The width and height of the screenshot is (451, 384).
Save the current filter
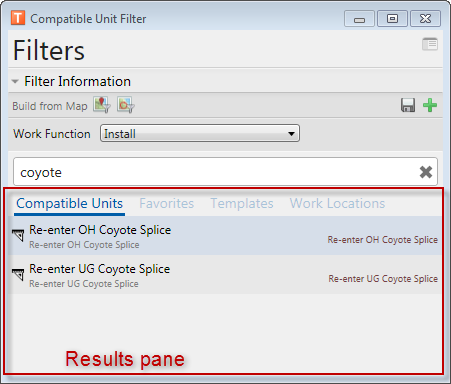click(x=408, y=105)
